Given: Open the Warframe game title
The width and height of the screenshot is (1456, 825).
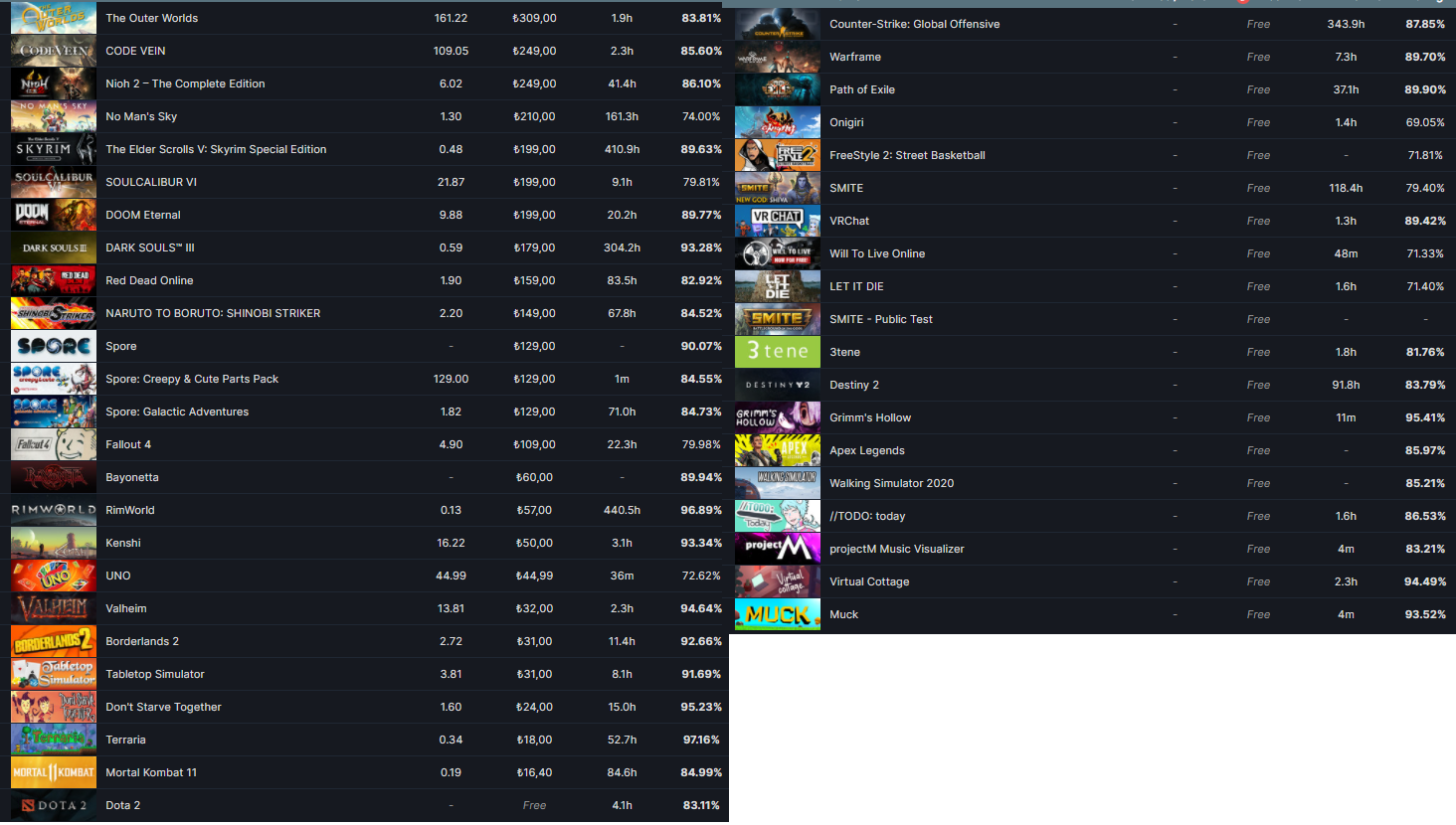Looking at the screenshot, I should (855, 57).
